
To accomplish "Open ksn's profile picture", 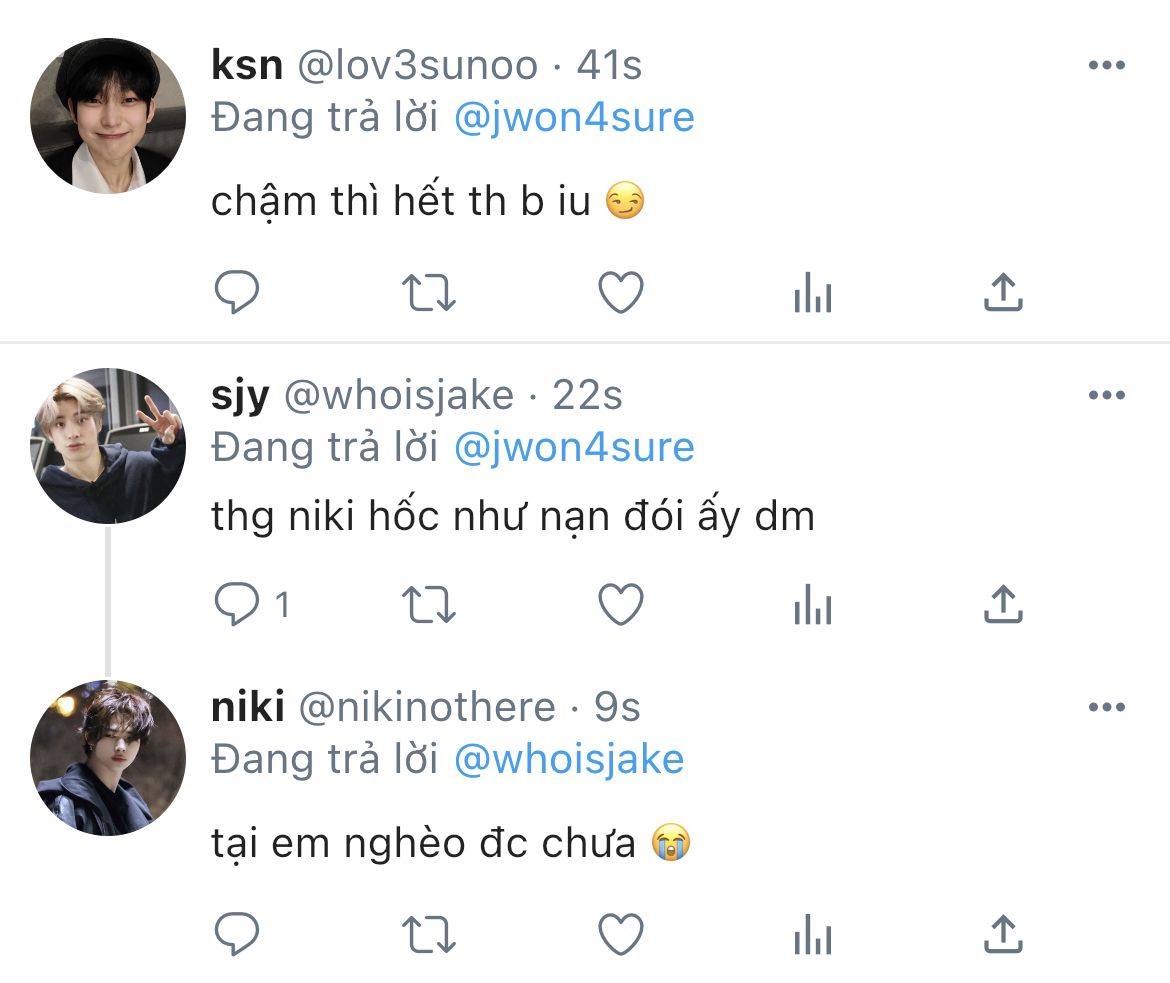I will click(x=108, y=116).
